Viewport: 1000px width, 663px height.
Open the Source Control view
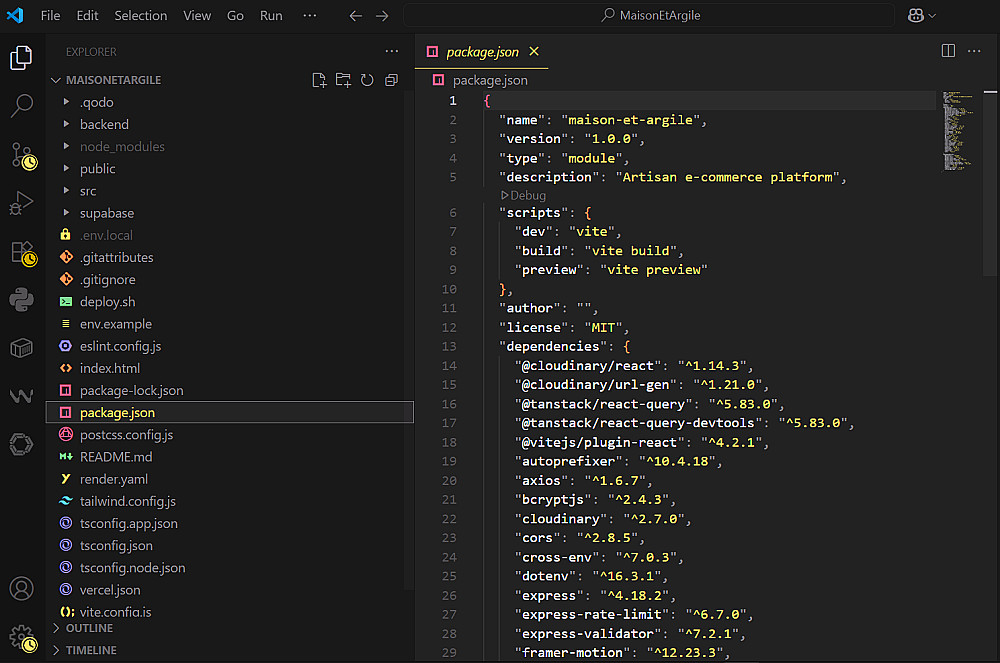[22, 155]
